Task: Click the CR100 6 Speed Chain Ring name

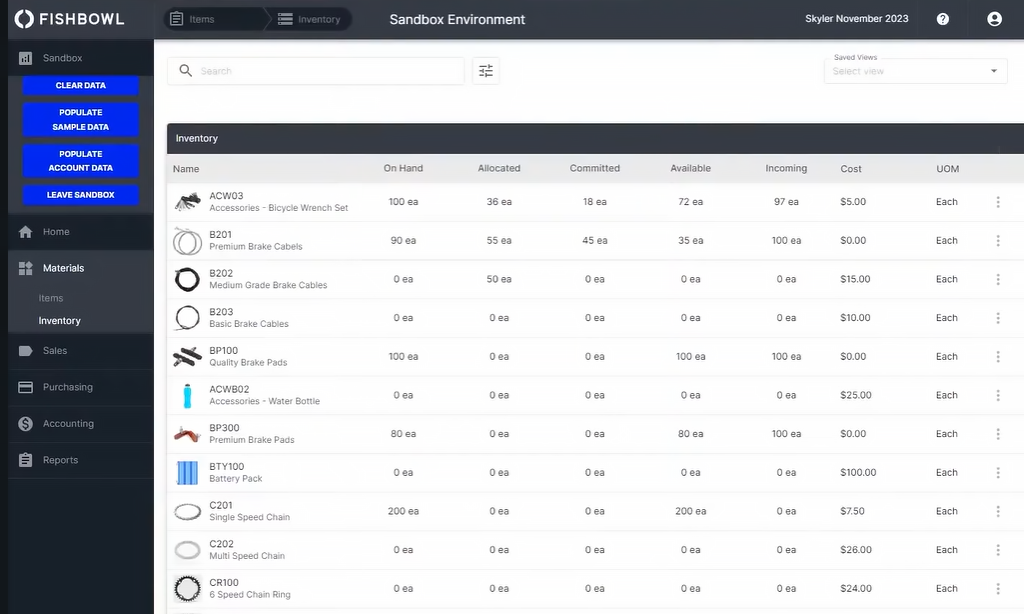Action: pyautogui.click(x=249, y=589)
